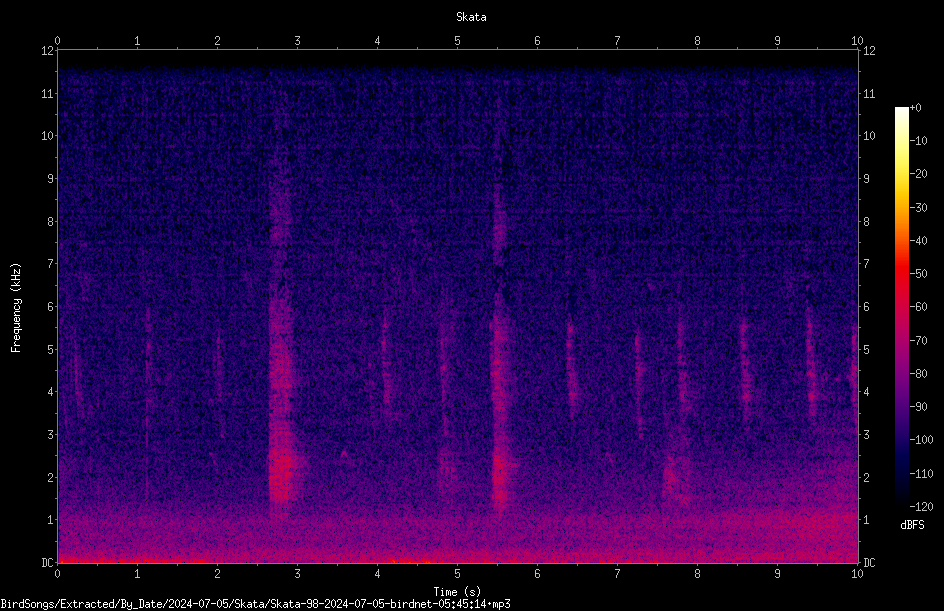Viewport: 944px width, 611px height.
Task: Click the "-50" value on the color scale
Action: click(x=919, y=274)
